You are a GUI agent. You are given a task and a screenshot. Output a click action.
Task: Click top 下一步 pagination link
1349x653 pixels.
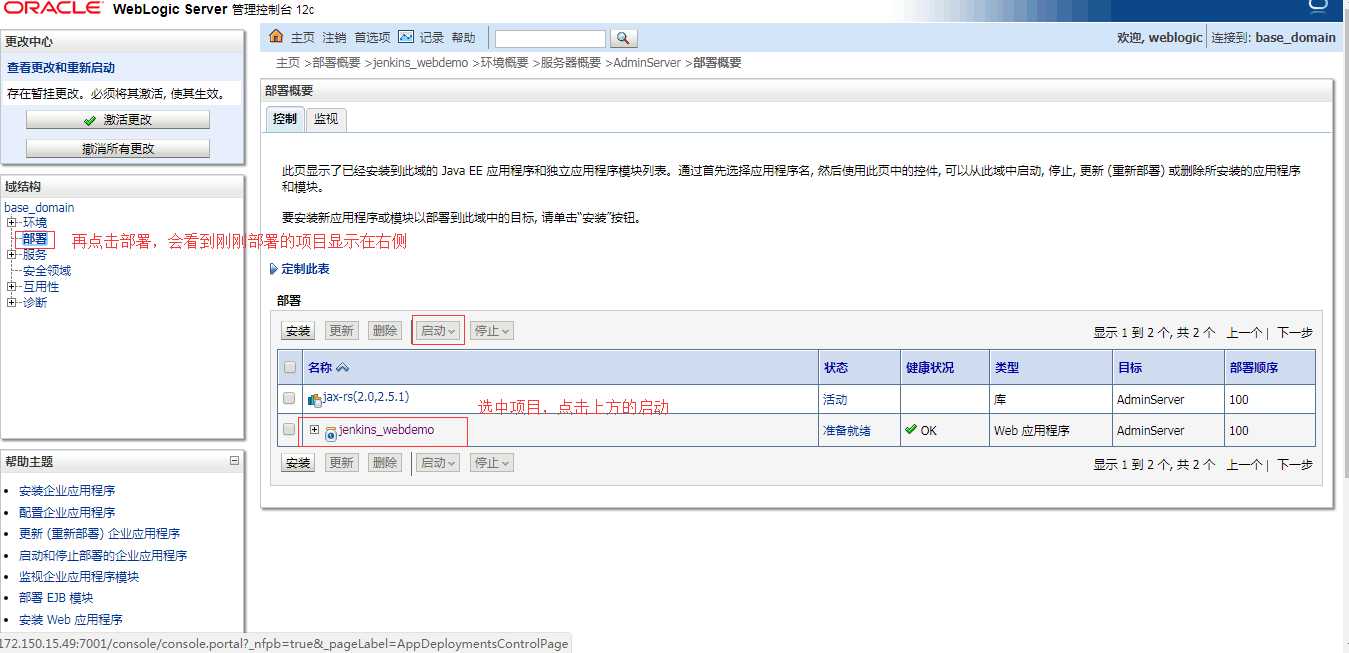coord(1295,333)
